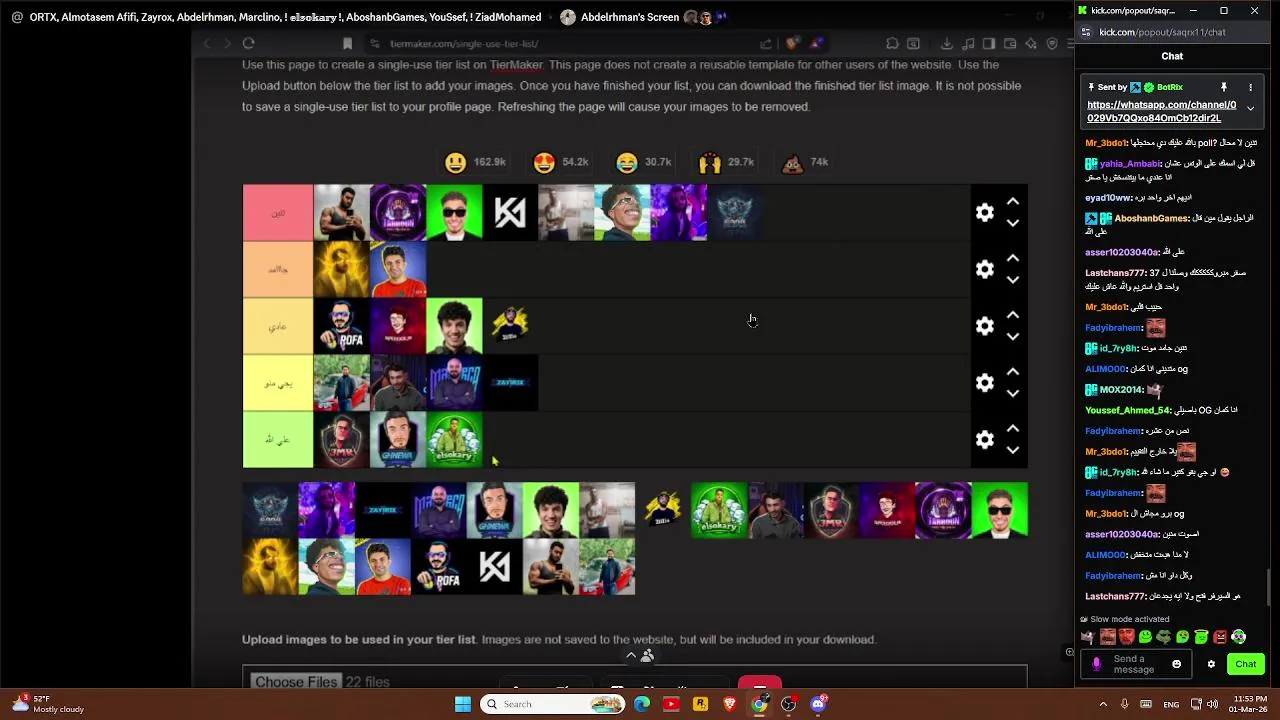This screenshot has width=1280, height=720.
Task: Reload the tiermaker page
Action: 248,43
